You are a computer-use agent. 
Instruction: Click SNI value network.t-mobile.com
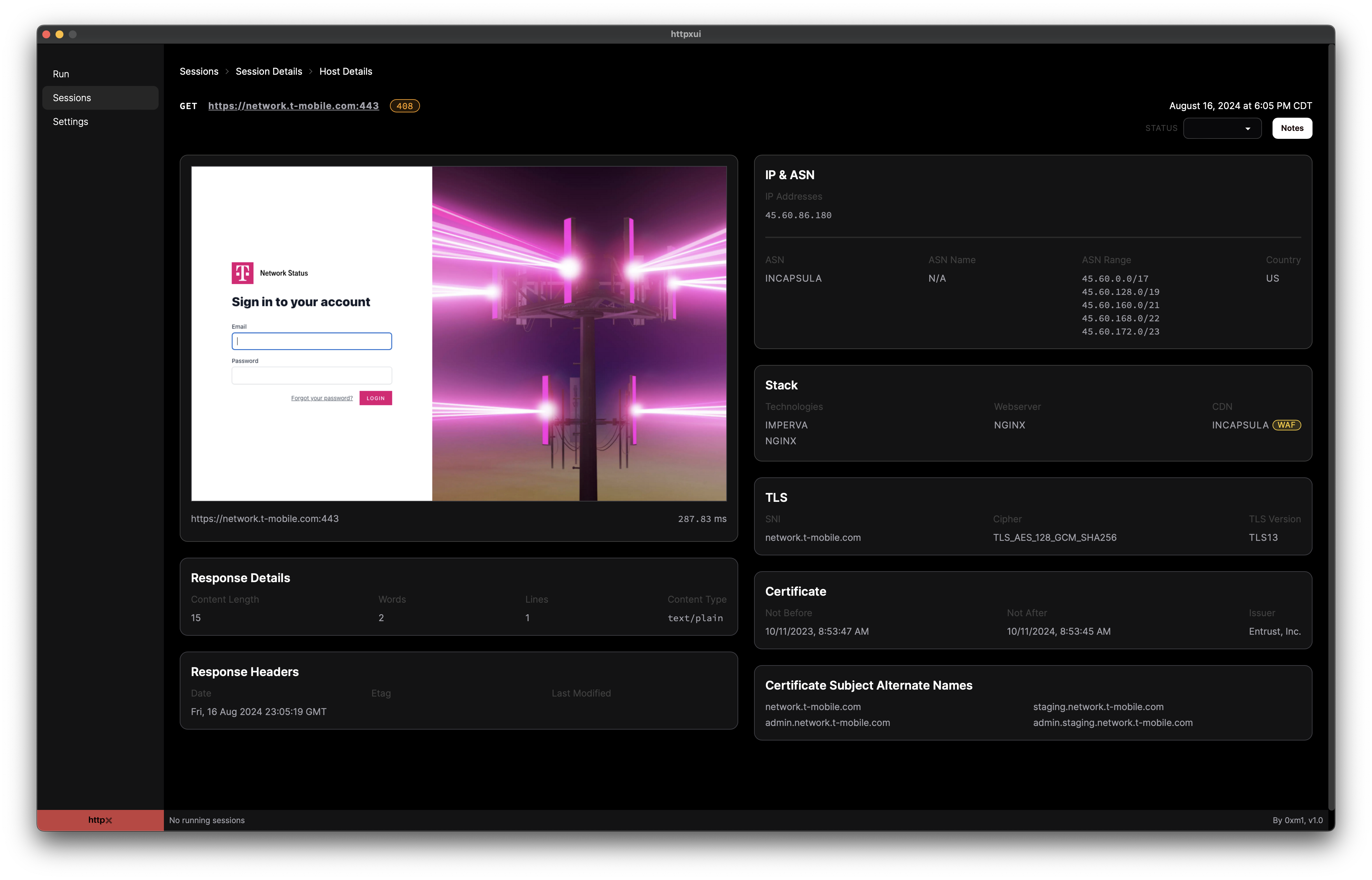[x=813, y=538]
